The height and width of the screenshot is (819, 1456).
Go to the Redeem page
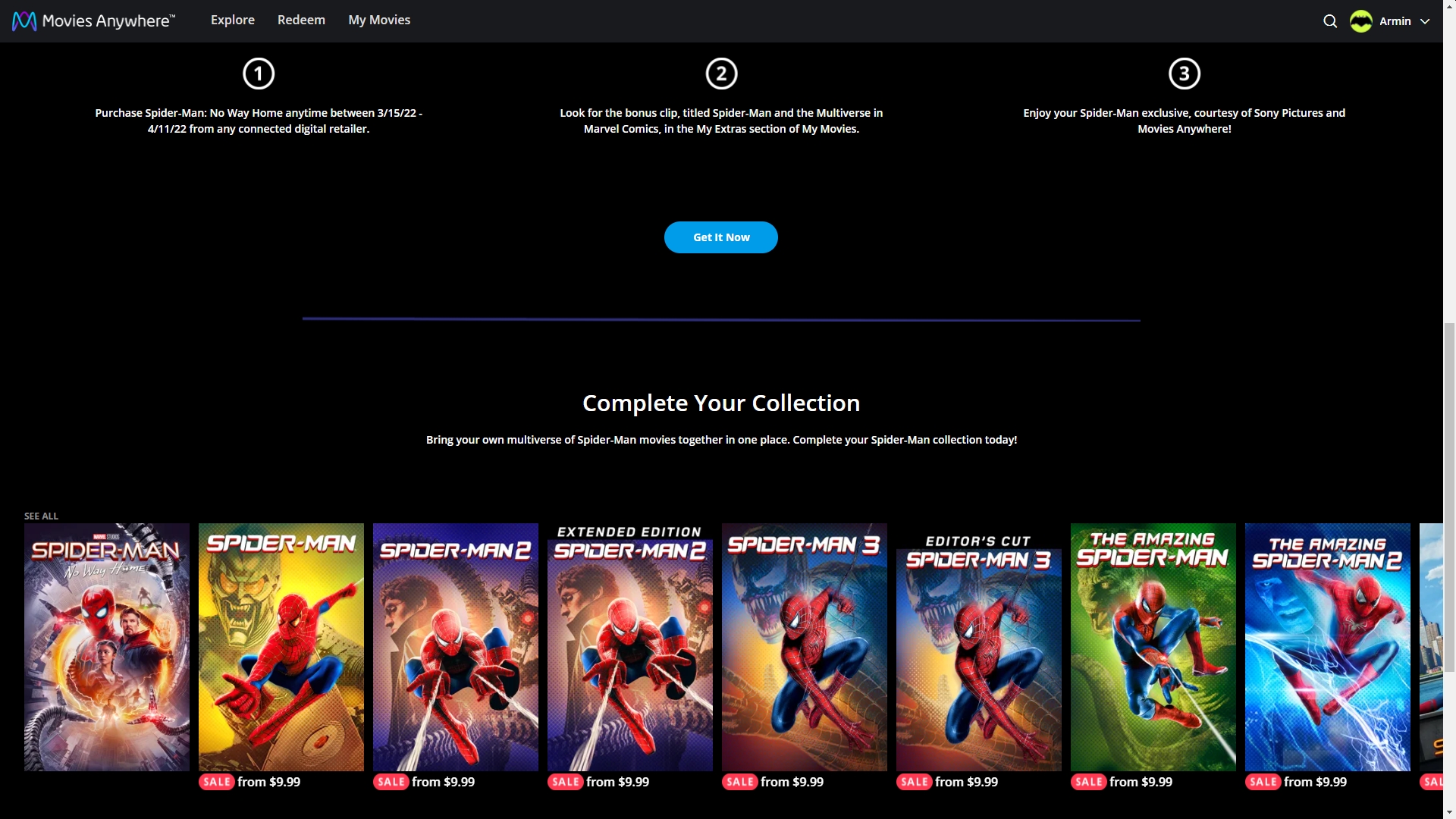301,20
